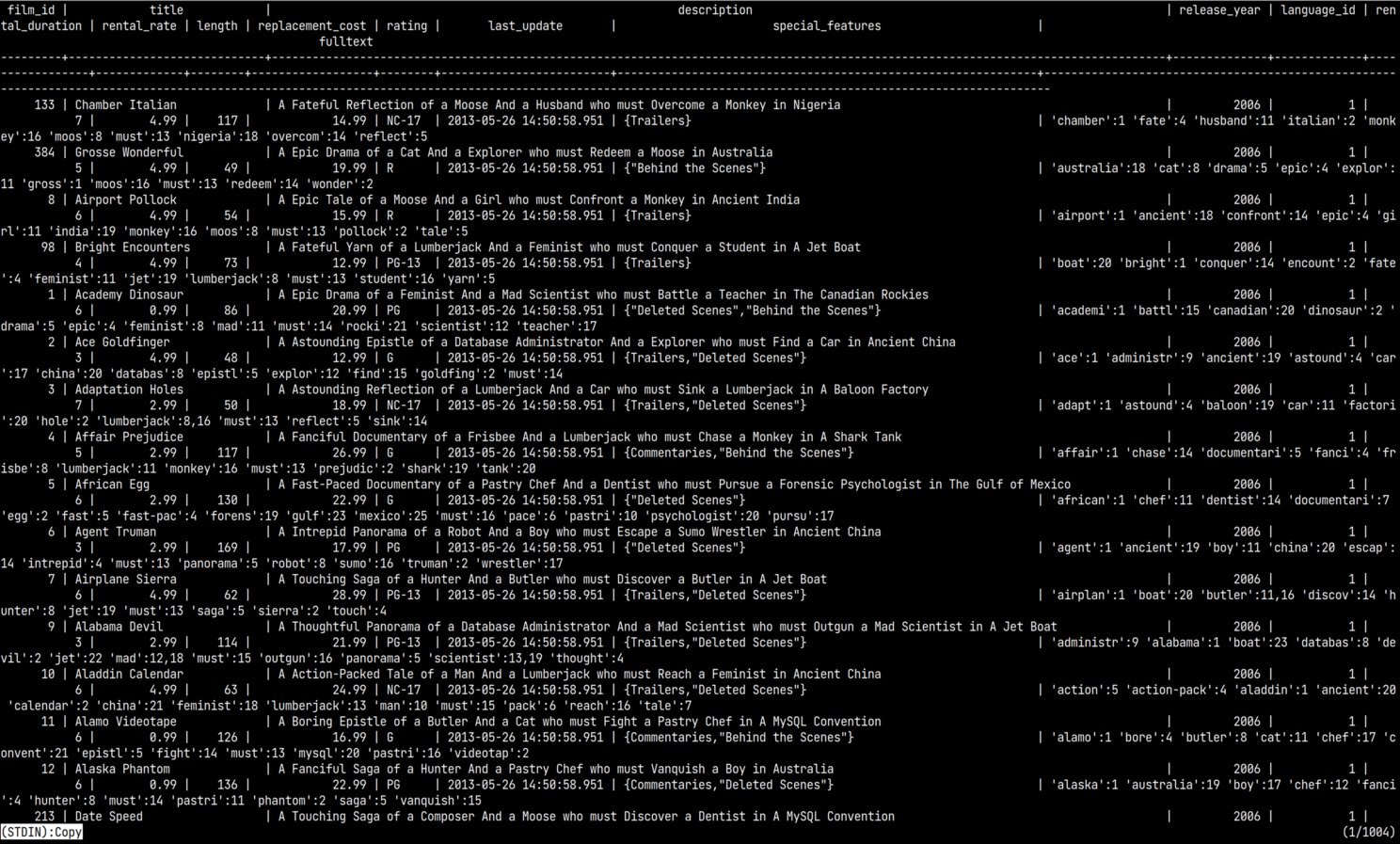Click the release year 2006 in Date Speed's row
1400x844 pixels.
1247,817
